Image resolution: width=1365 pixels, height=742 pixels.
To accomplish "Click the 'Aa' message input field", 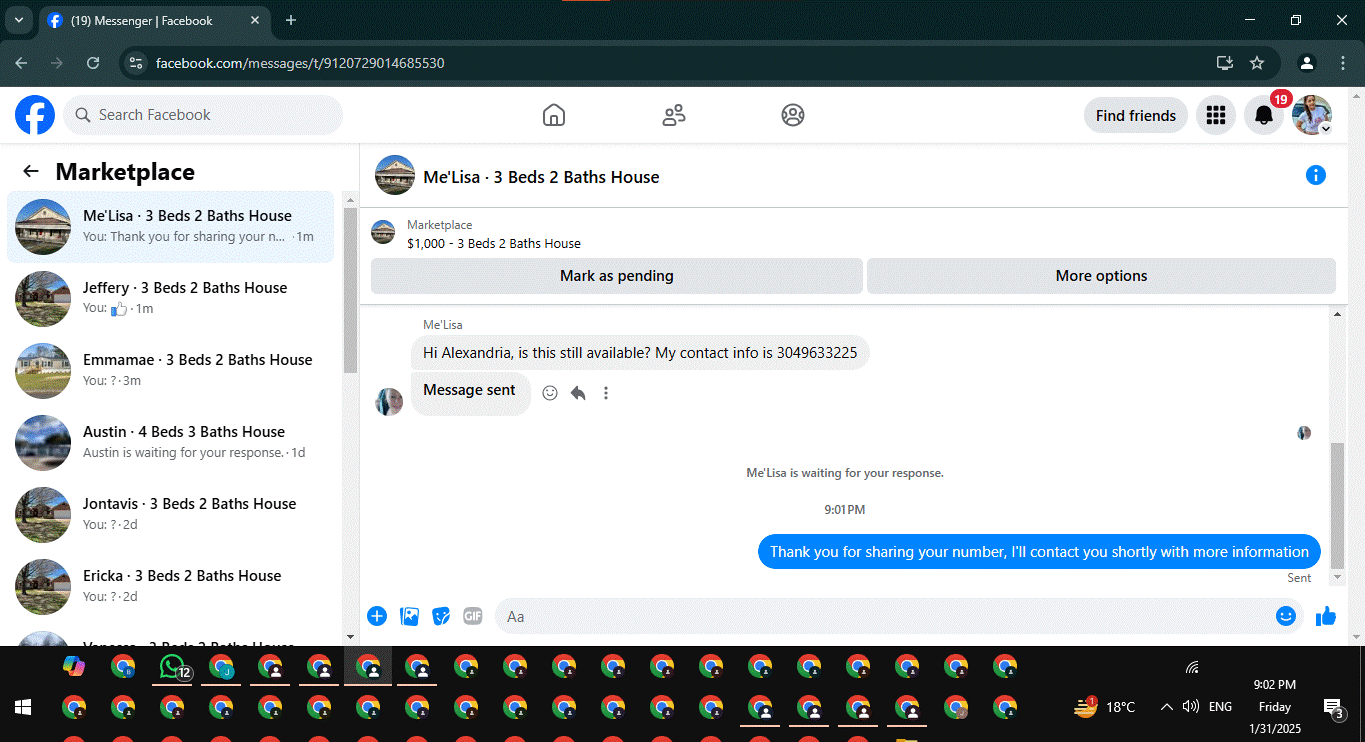I will (x=885, y=616).
